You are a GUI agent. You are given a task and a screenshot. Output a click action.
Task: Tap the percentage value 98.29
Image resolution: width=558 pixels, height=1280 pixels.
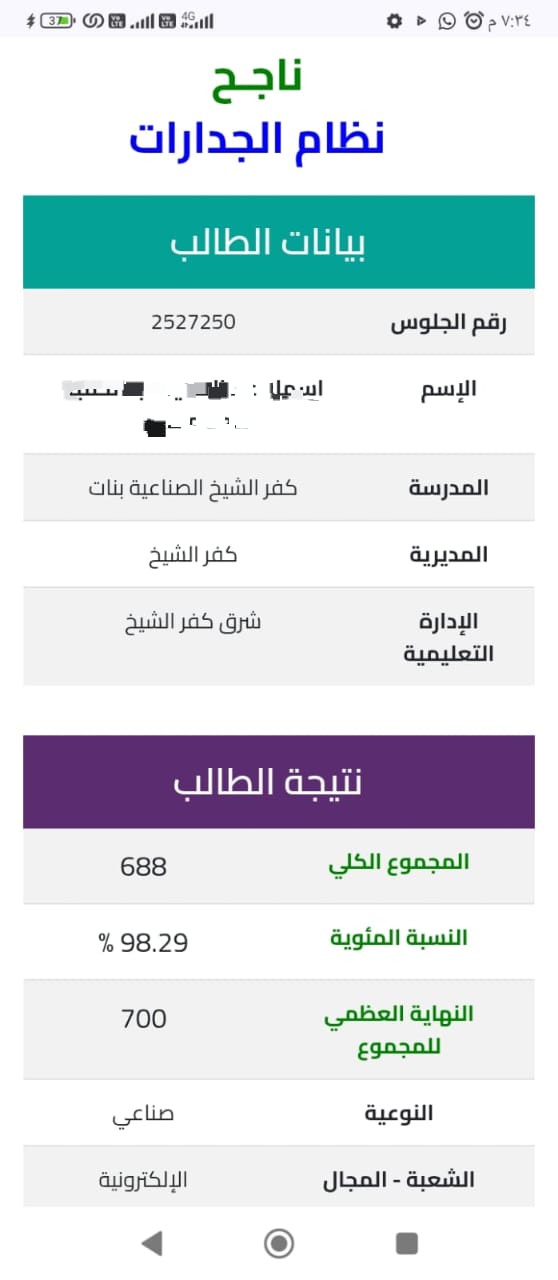point(143,942)
